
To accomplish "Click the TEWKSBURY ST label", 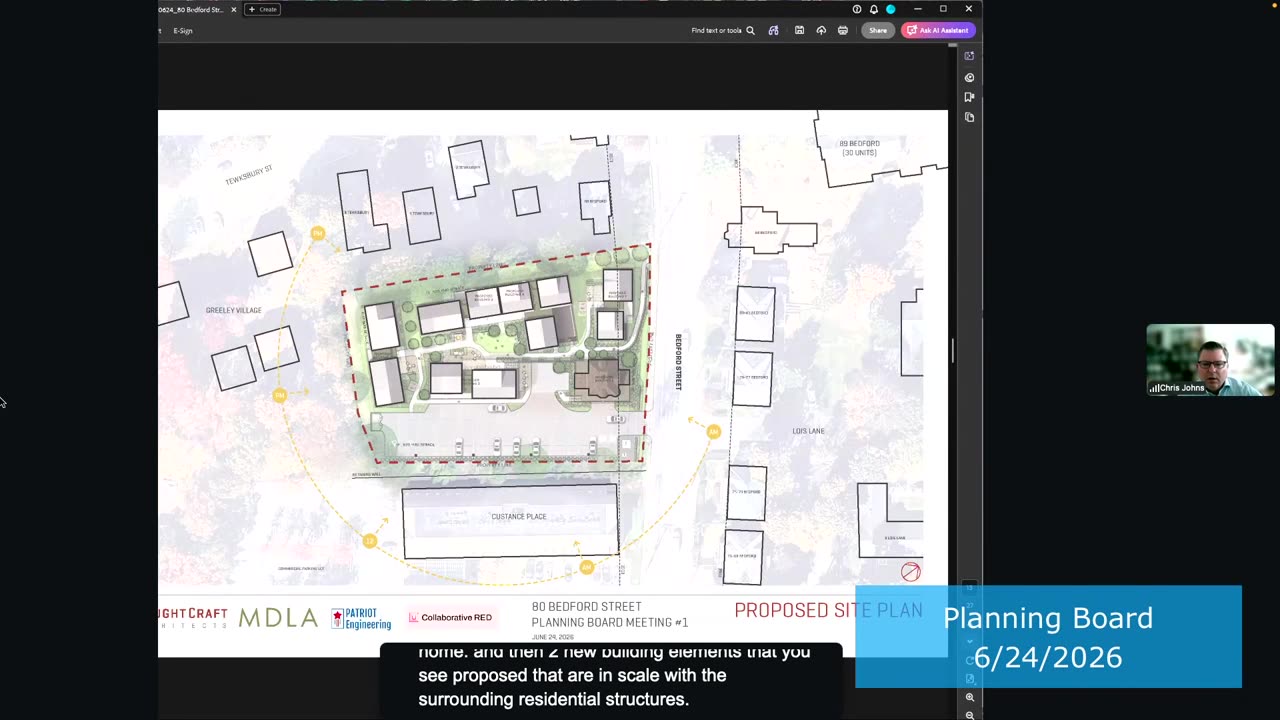I will (x=249, y=174).
